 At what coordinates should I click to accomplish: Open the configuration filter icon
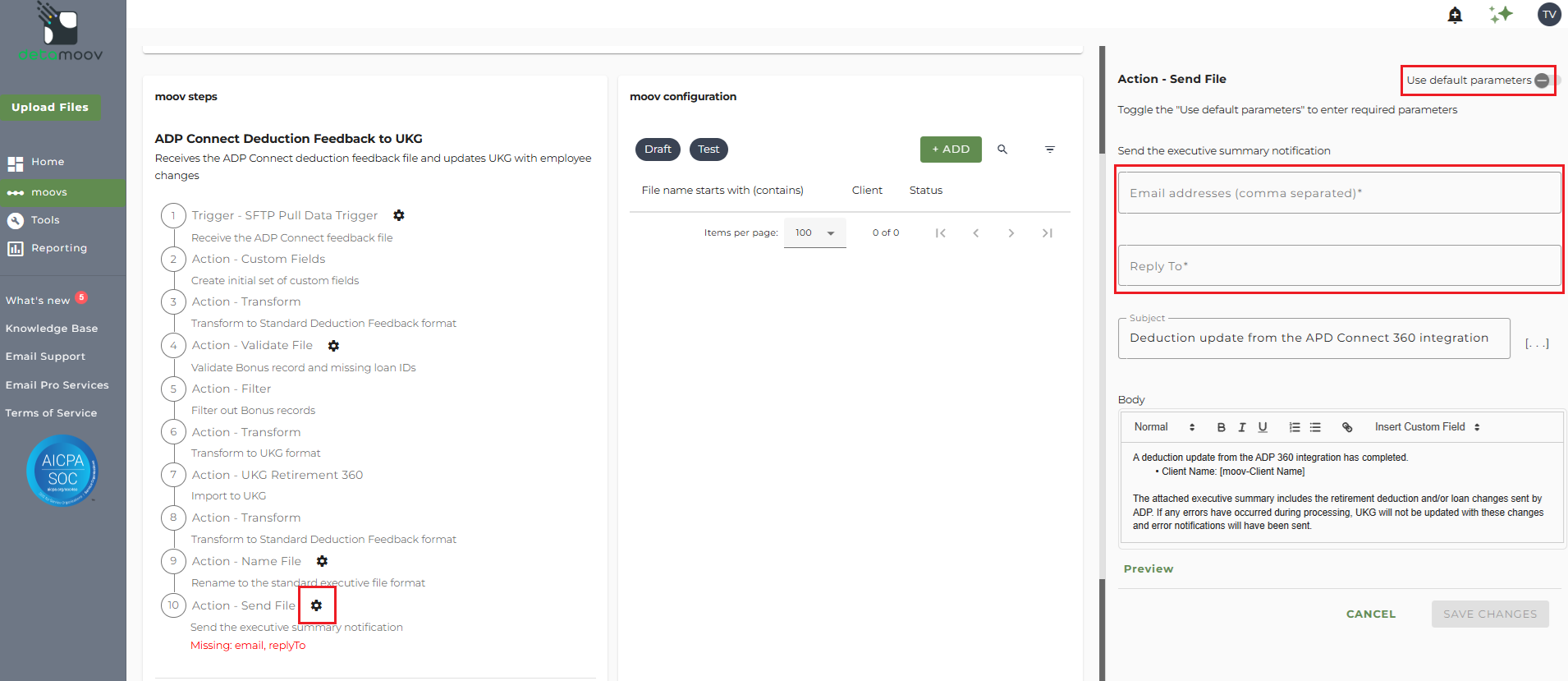pos(1049,150)
